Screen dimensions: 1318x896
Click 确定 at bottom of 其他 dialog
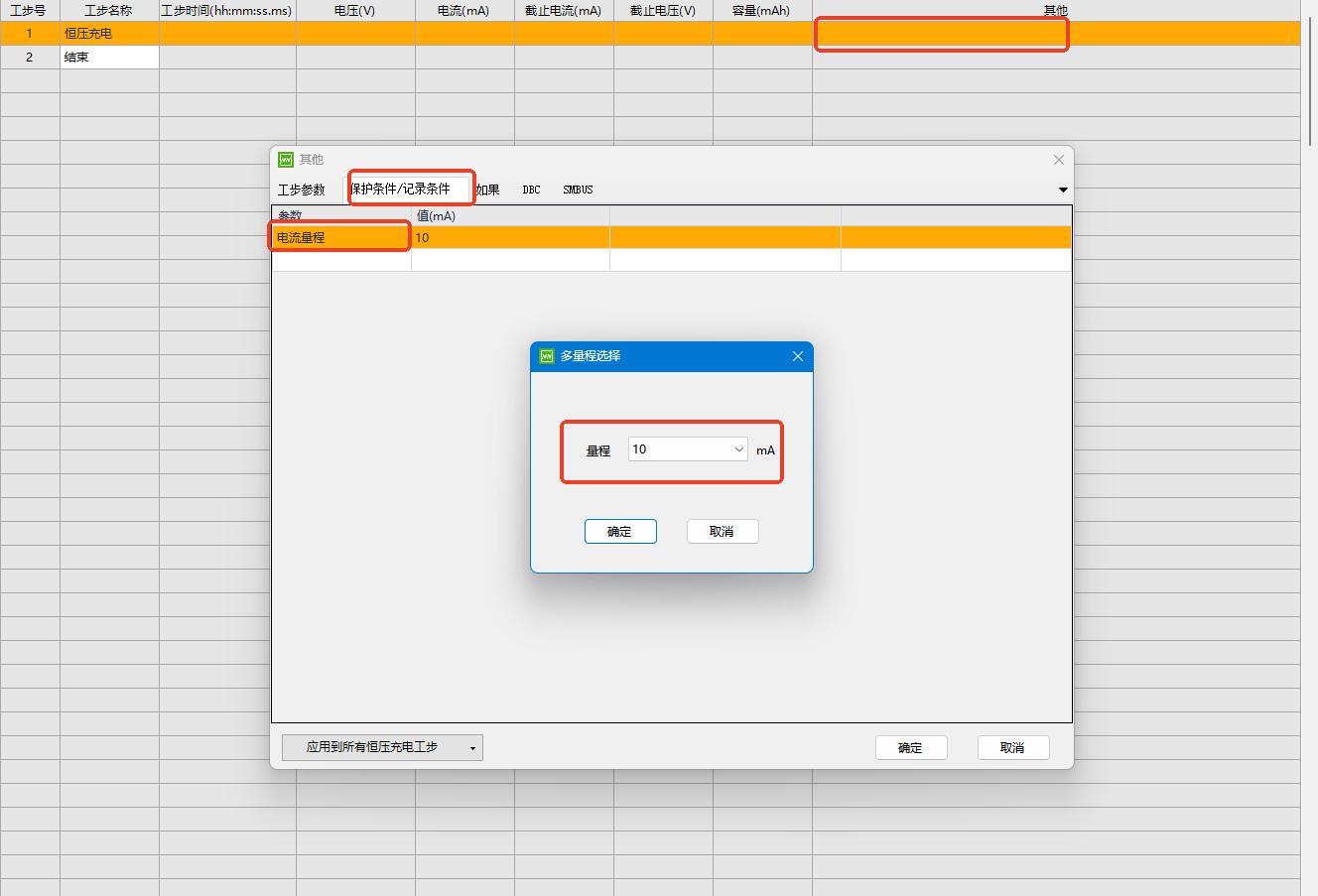click(x=910, y=748)
